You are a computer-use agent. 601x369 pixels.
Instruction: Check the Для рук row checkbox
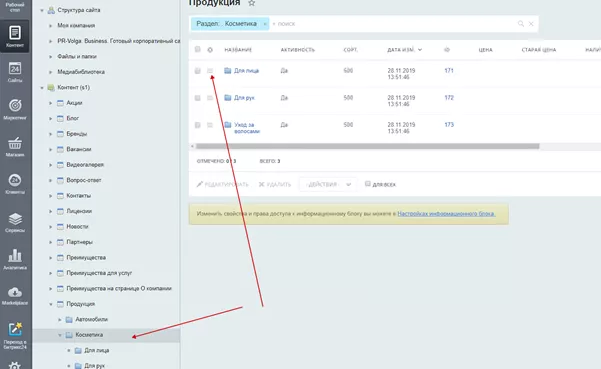click(197, 98)
